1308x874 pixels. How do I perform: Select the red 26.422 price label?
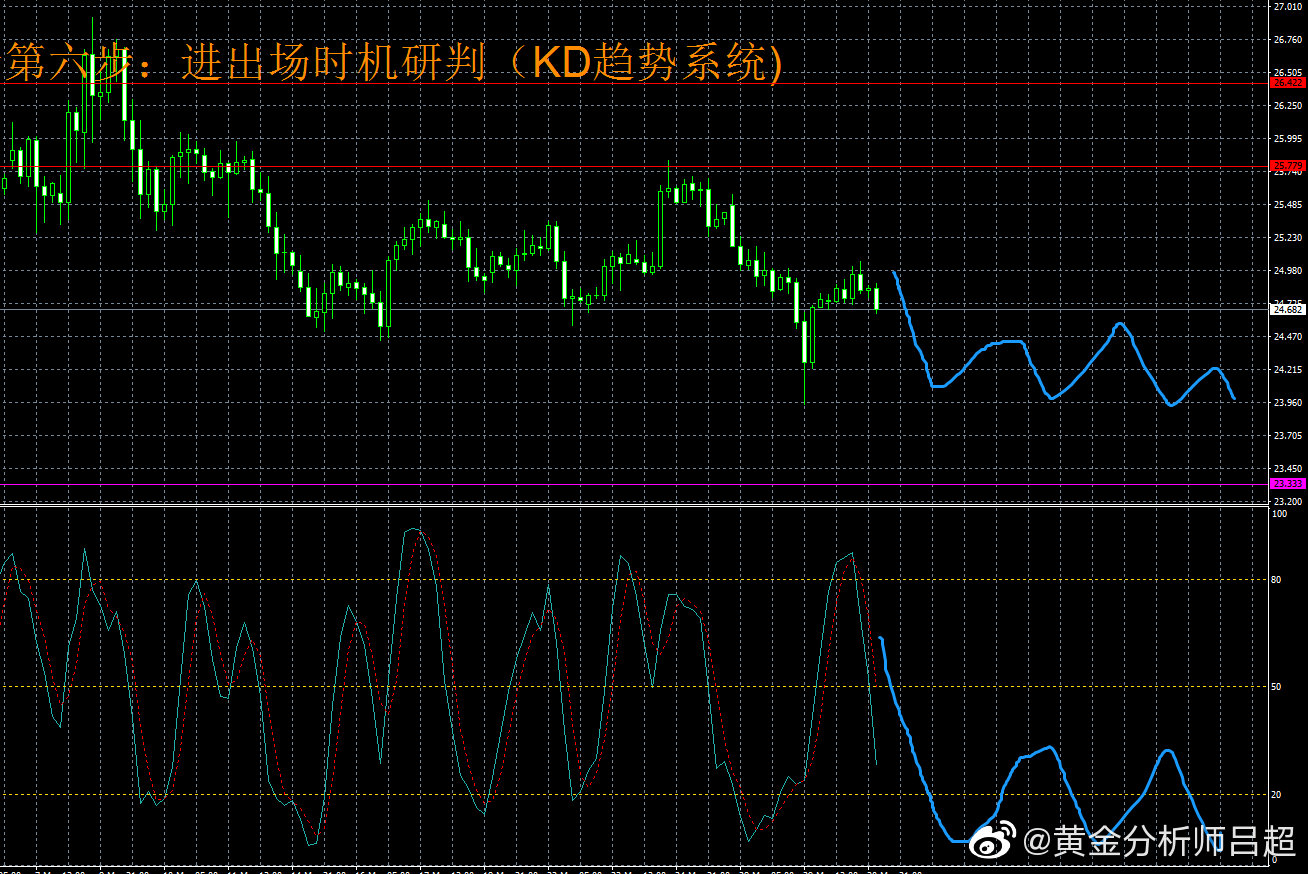(x=1287, y=83)
